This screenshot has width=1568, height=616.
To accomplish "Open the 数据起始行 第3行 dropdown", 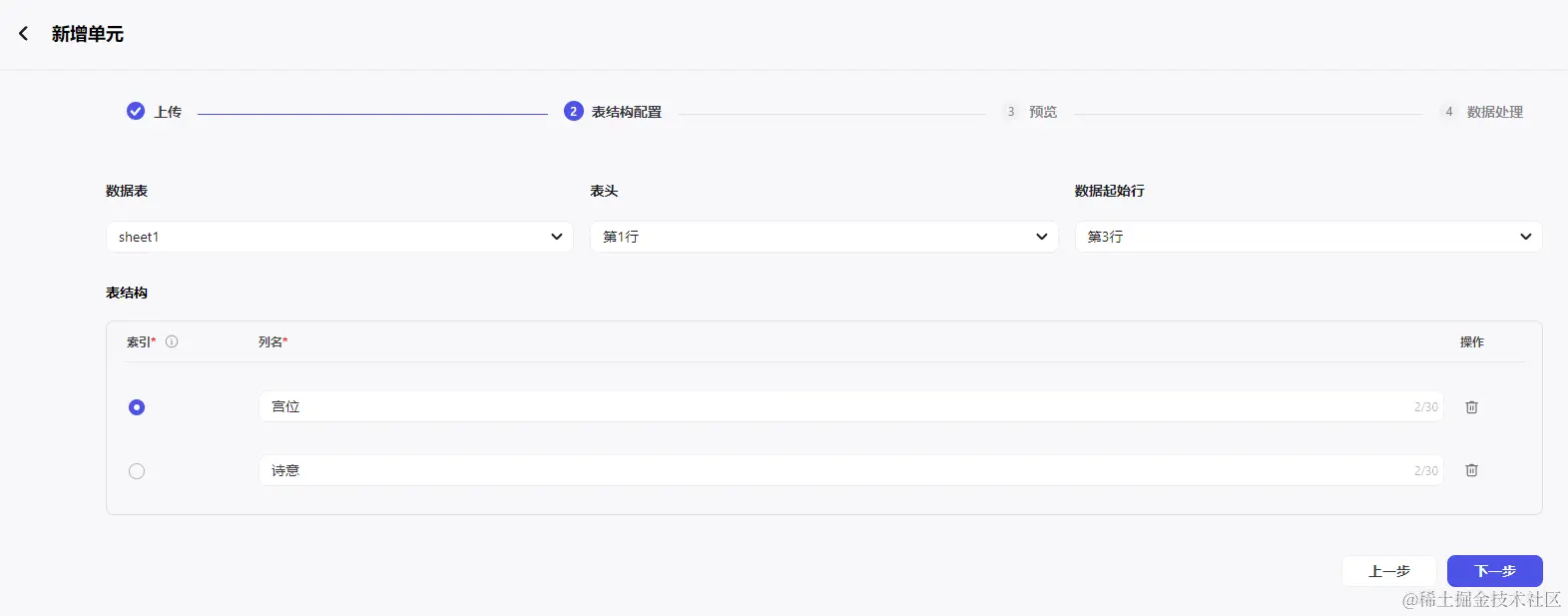I will click(x=1308, y=237).
